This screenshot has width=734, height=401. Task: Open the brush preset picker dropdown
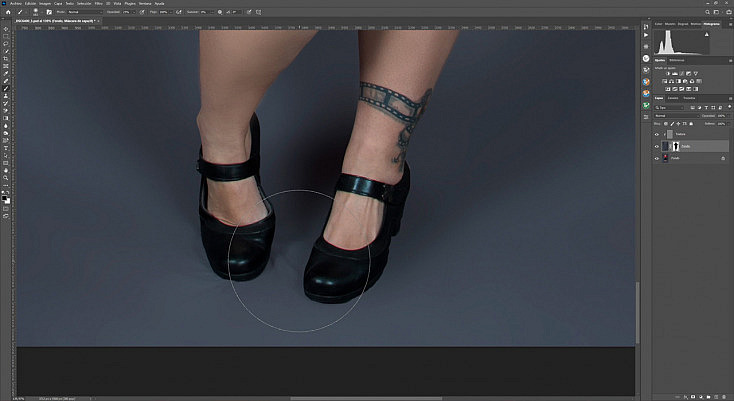pos(42,12)
